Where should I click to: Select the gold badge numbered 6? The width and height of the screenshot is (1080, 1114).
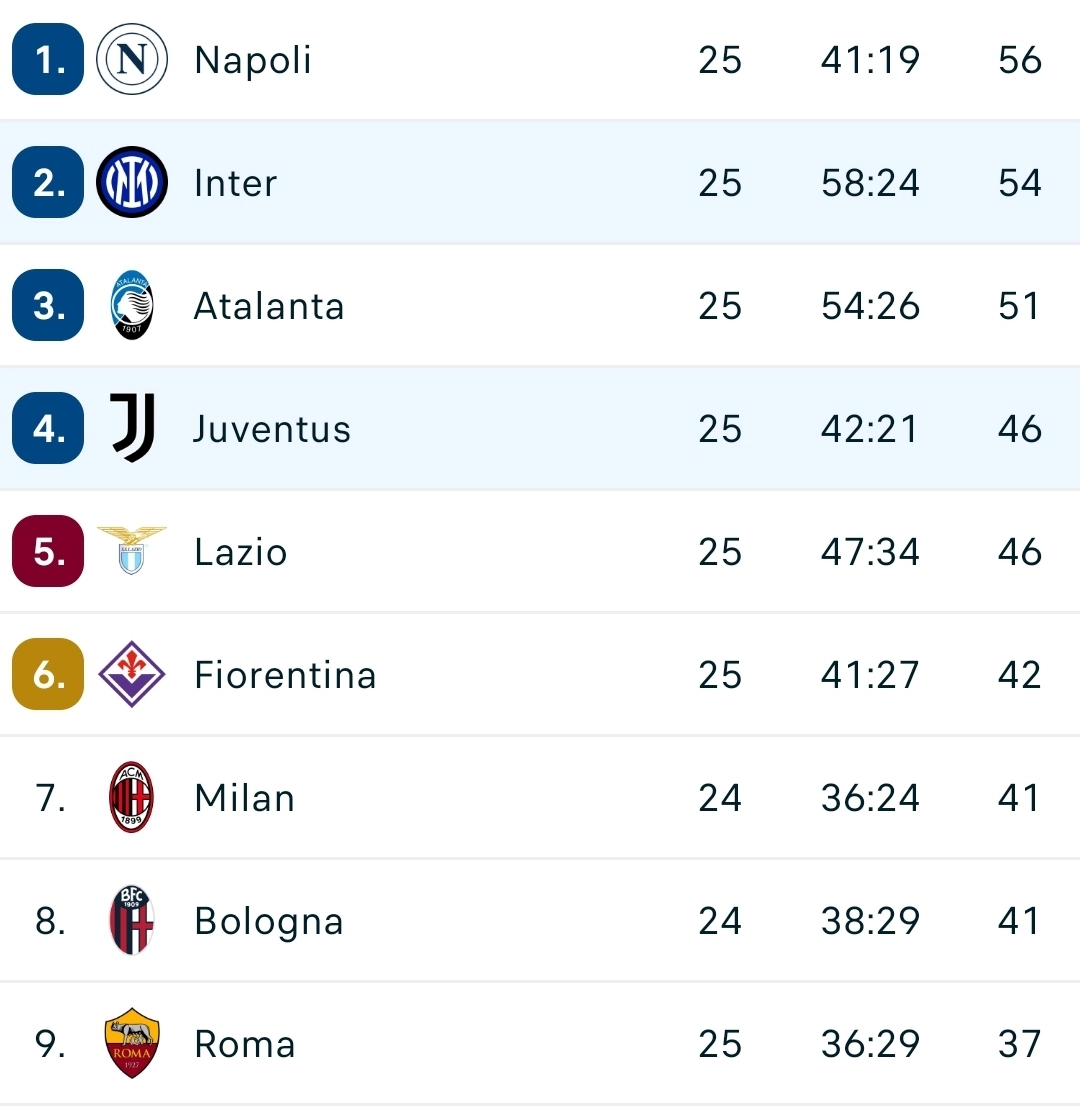47,674
